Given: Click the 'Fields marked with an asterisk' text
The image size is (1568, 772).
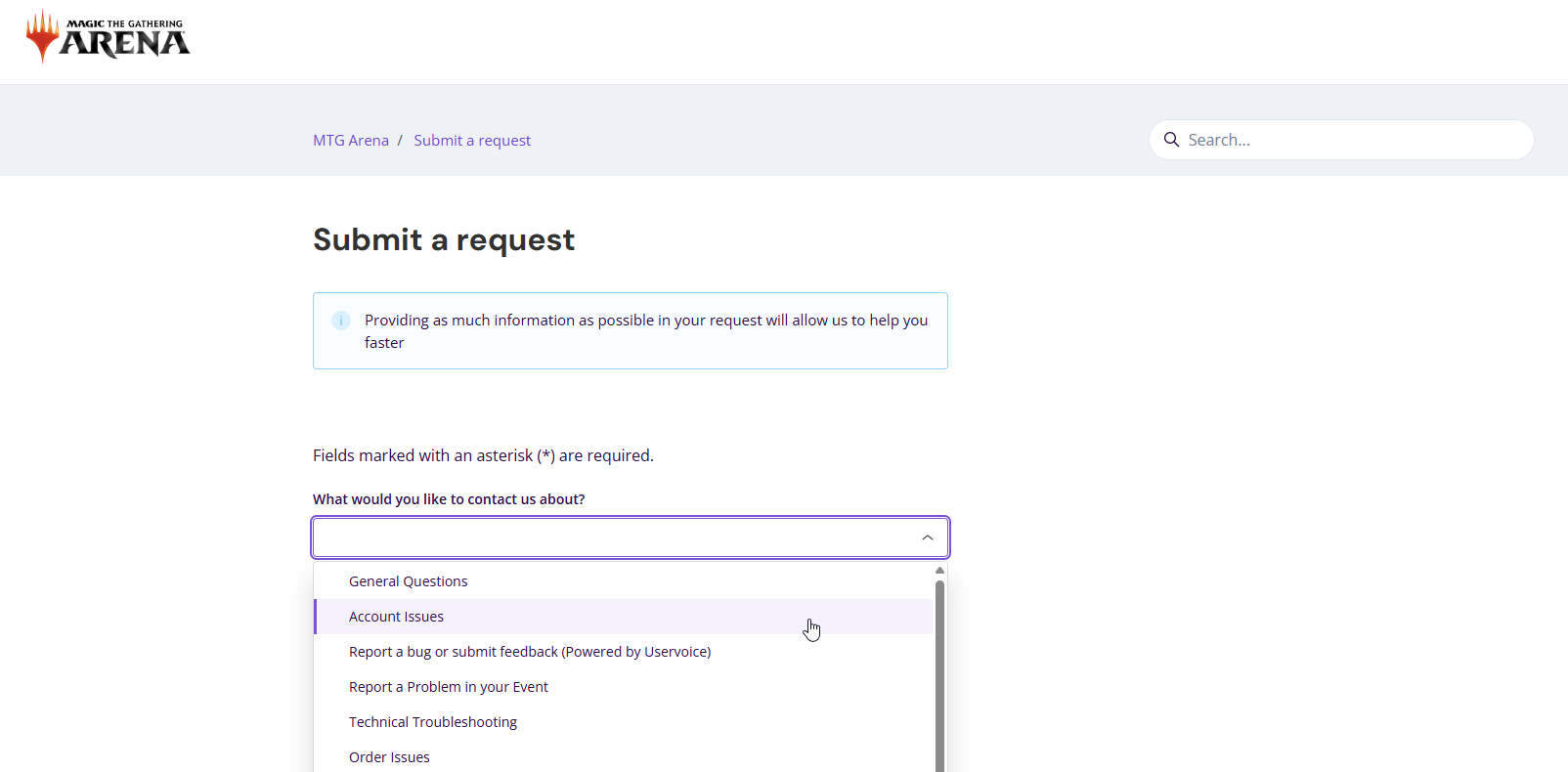Looking at the screenshot, I should [x=483, y=455].
